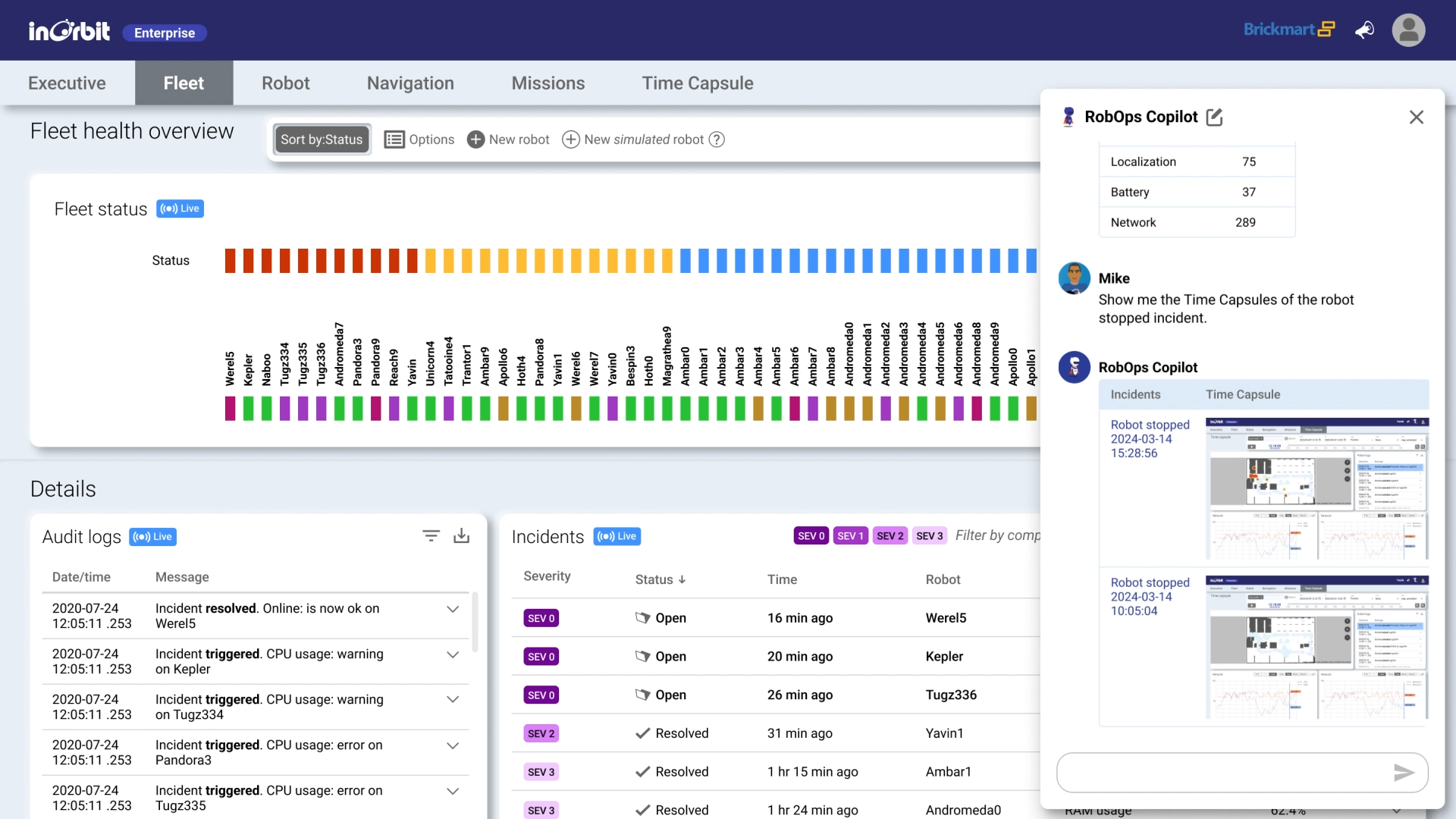Viewport: 1456px width, 819px height.
Task: Expand the Werel5 incident resolved log entry
Action: pyautogui.click(x=453, y=609)
